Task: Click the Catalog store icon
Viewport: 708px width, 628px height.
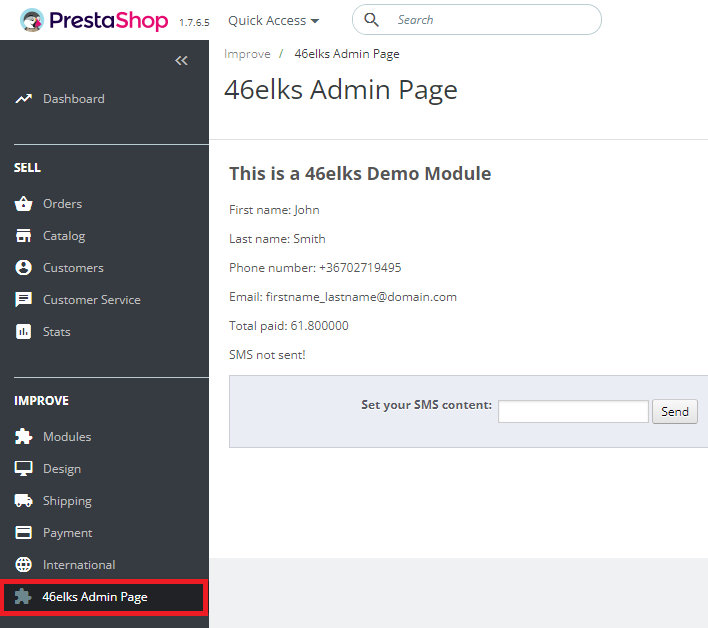Action: click(x=24, y=236)
